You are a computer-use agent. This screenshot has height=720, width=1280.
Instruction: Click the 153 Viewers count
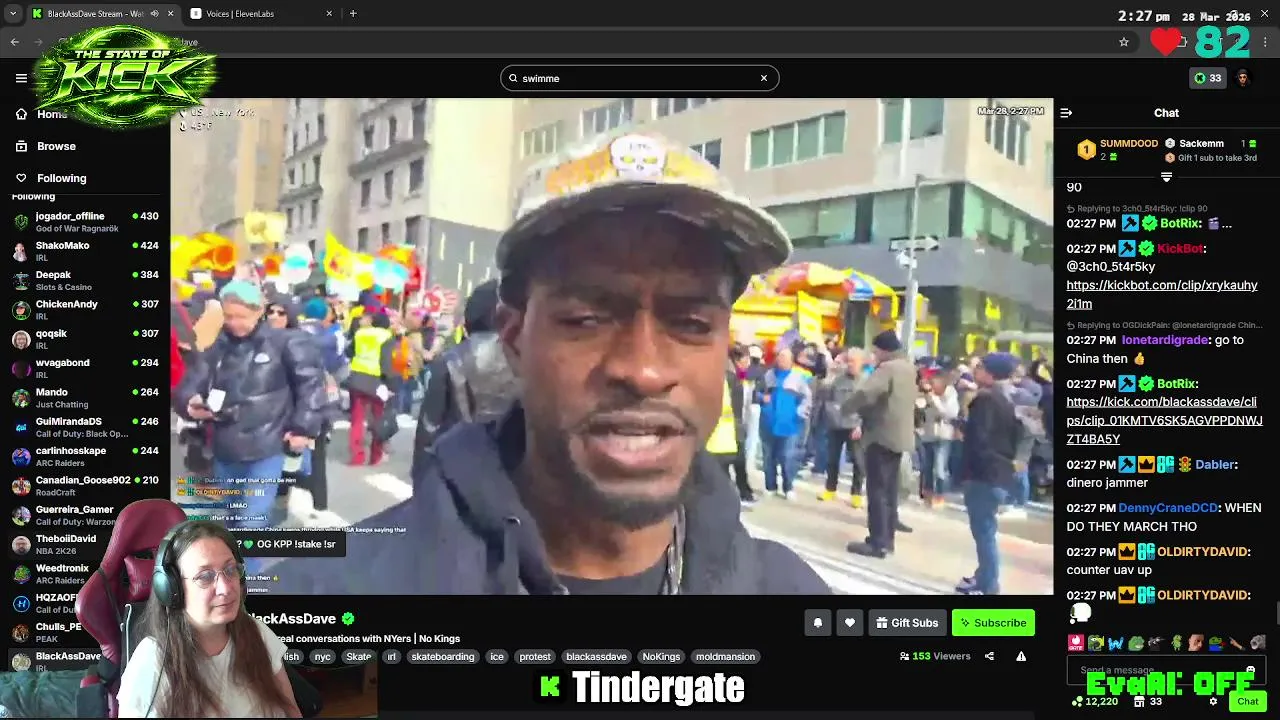(x=935, y=656)
